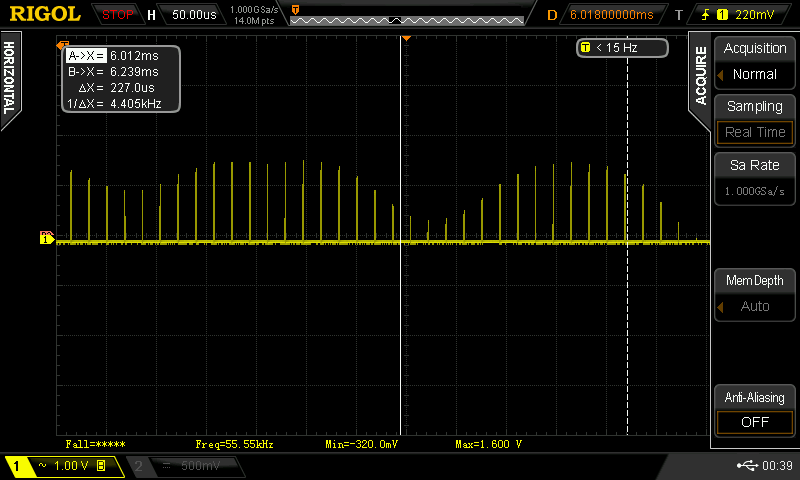Select the 50.00us horizontal timebase value

[194, 15]
